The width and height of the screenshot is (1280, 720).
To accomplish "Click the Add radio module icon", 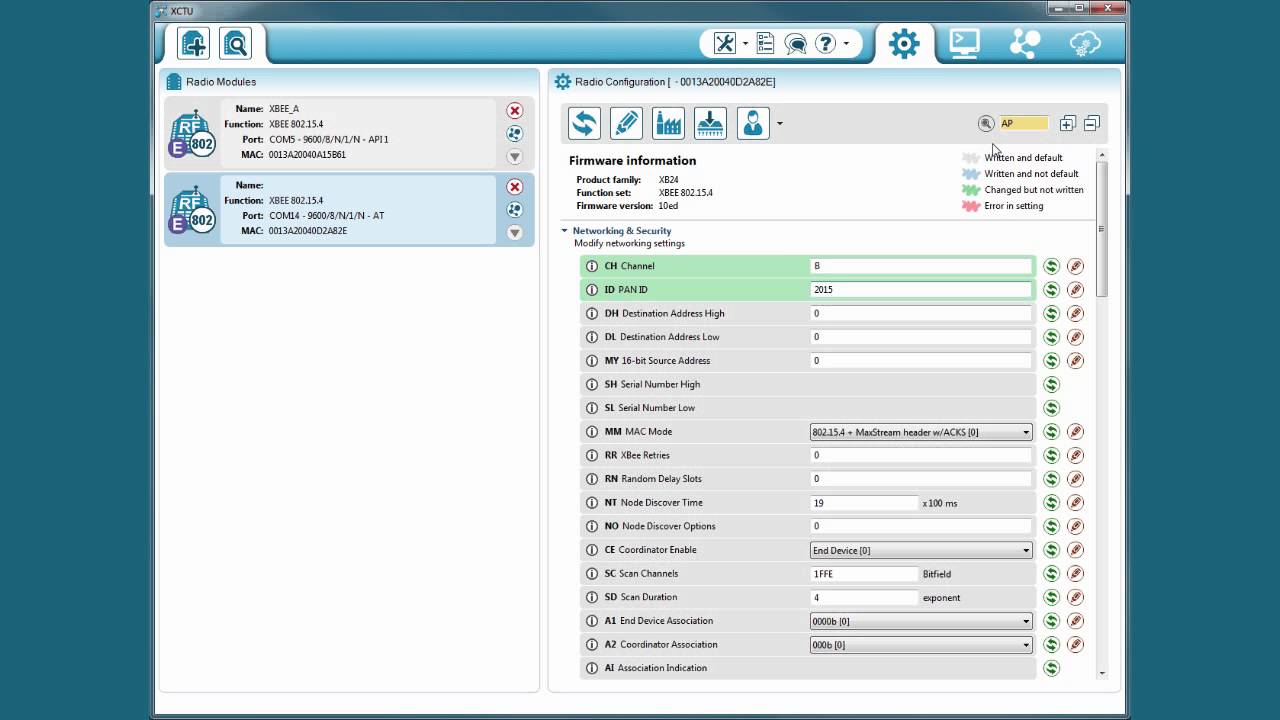I will tap(193, 43).
